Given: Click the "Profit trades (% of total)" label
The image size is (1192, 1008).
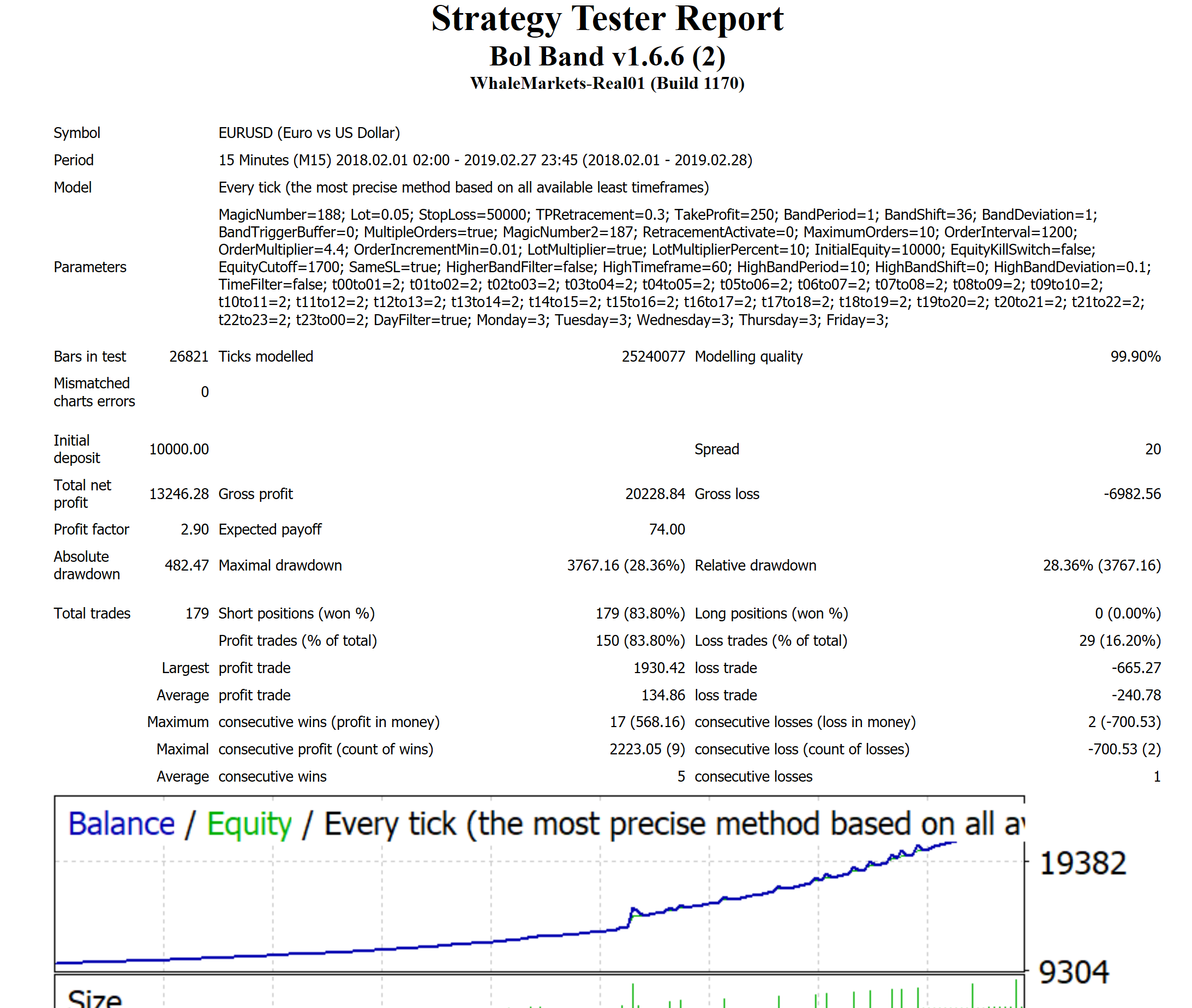Looking at the screenshot, I should pyautogui.click(x=298, y=641).
